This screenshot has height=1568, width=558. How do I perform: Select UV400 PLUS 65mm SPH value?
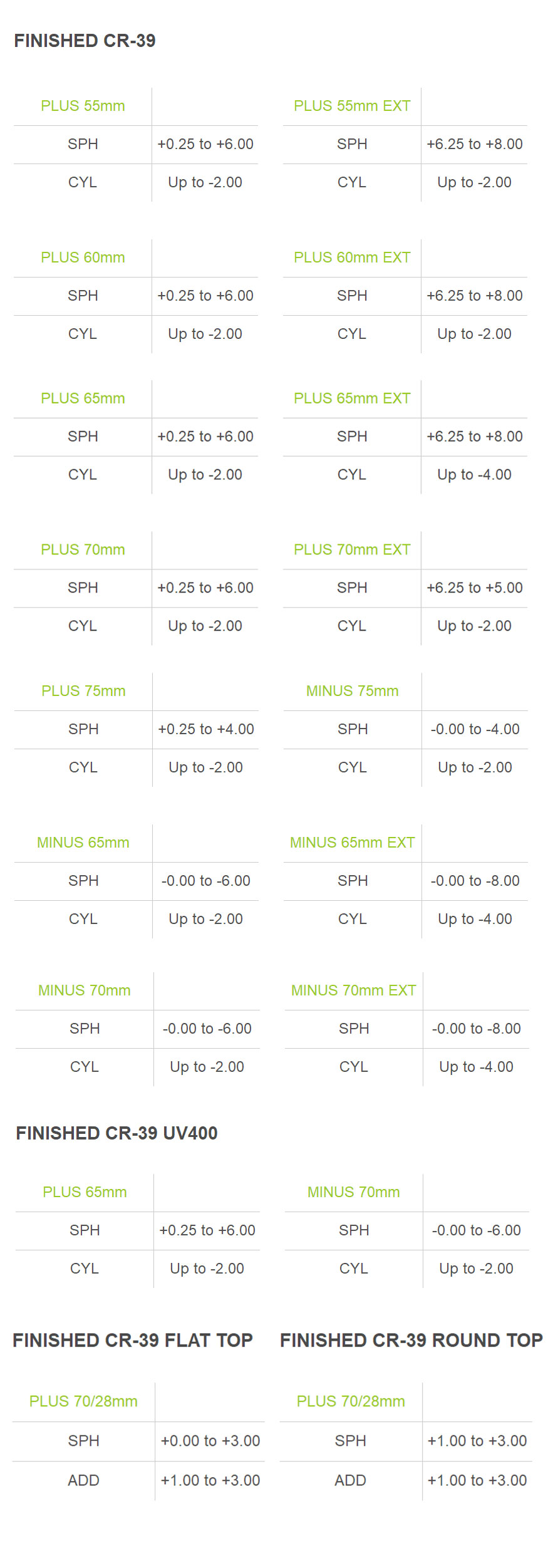click(x=207, y=1230)
